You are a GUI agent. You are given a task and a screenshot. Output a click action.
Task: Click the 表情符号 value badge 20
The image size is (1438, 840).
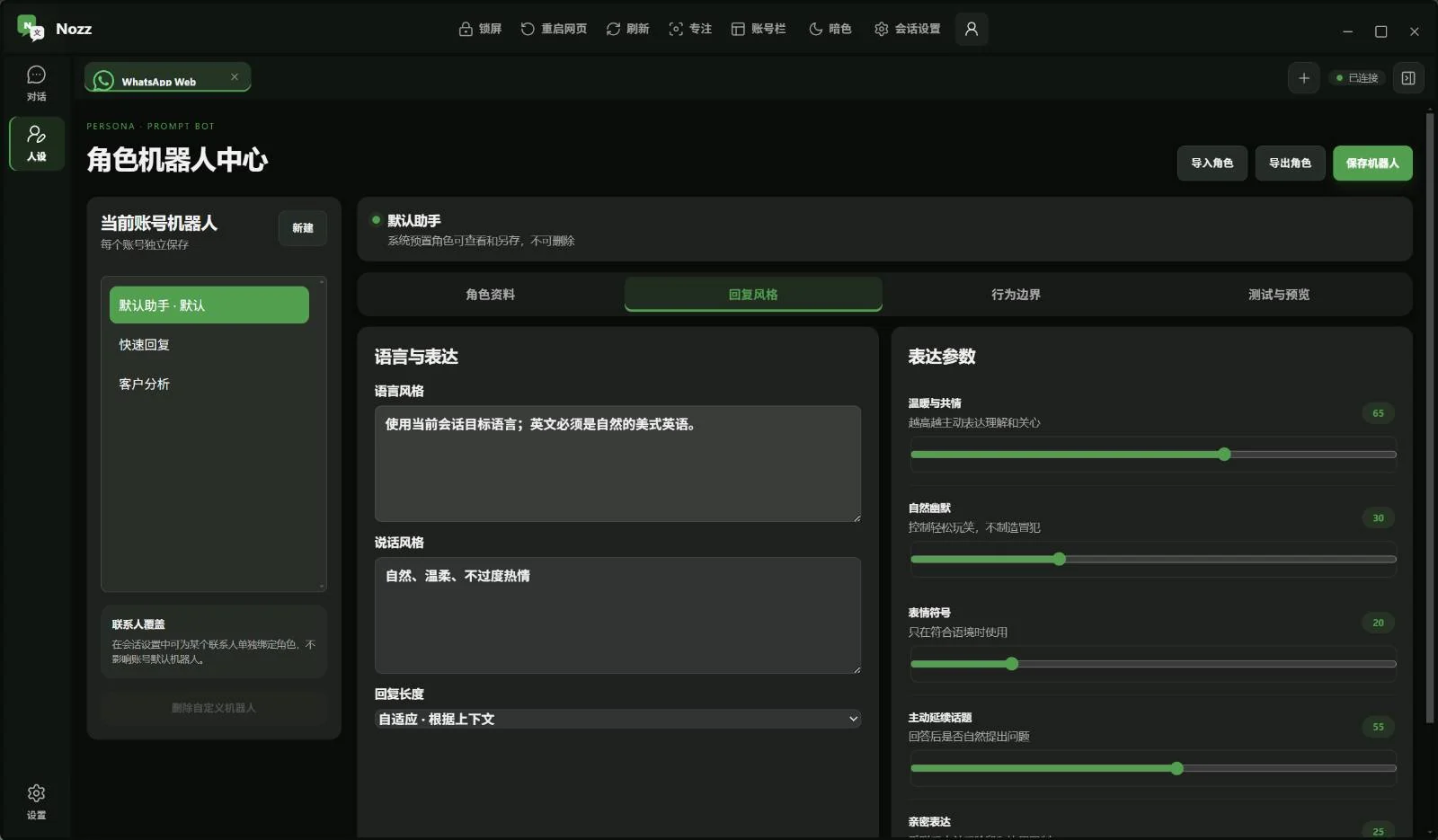(x=1378, y=623)
